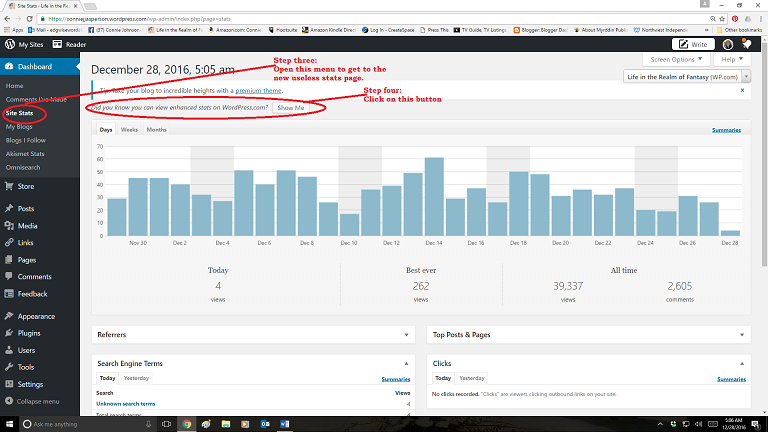Click the Show Me button
The width and height of the screenshot is (768, 432).
click(x=290, y=107)
